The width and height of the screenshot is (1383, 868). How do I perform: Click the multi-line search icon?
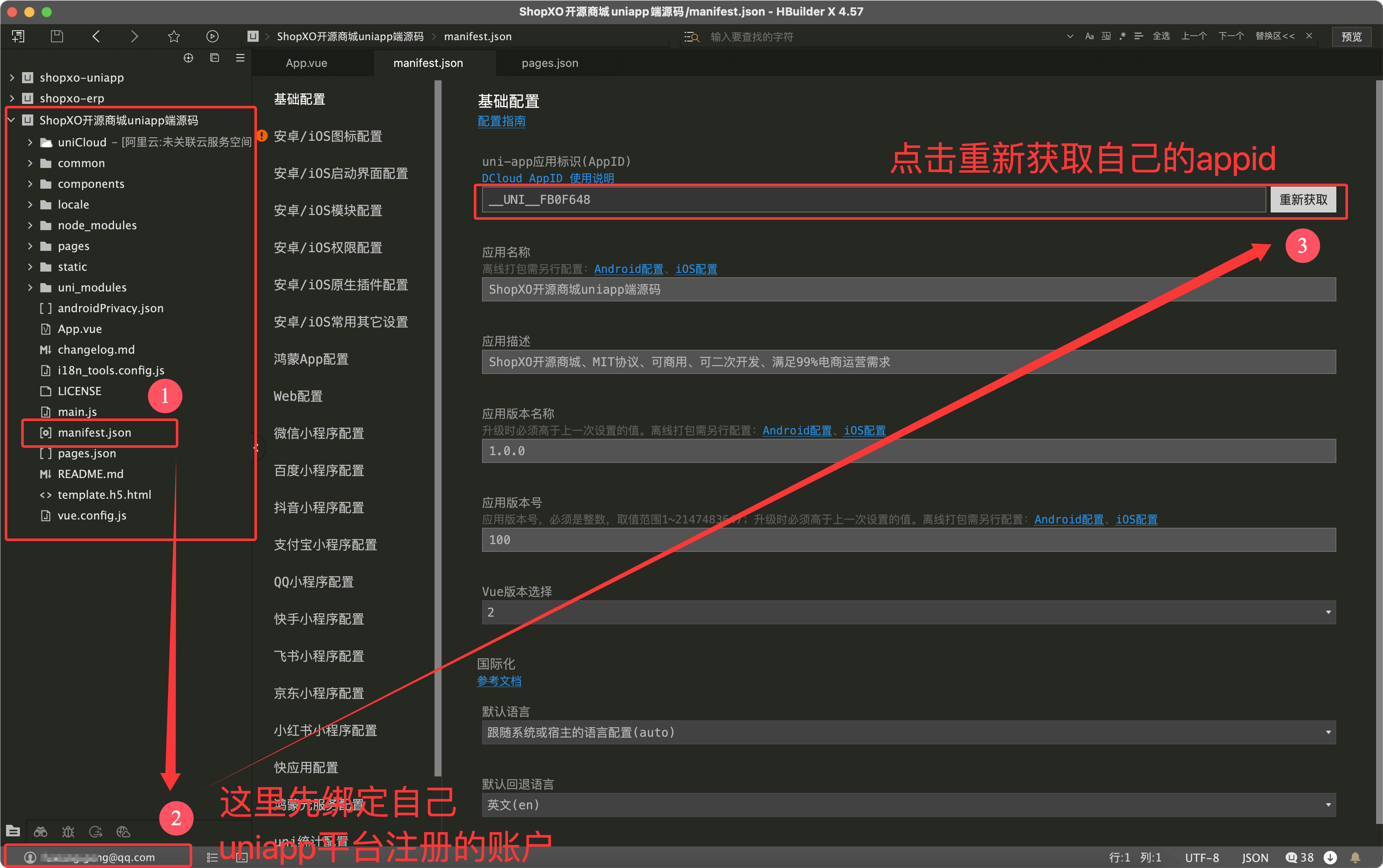(1139, 36)
